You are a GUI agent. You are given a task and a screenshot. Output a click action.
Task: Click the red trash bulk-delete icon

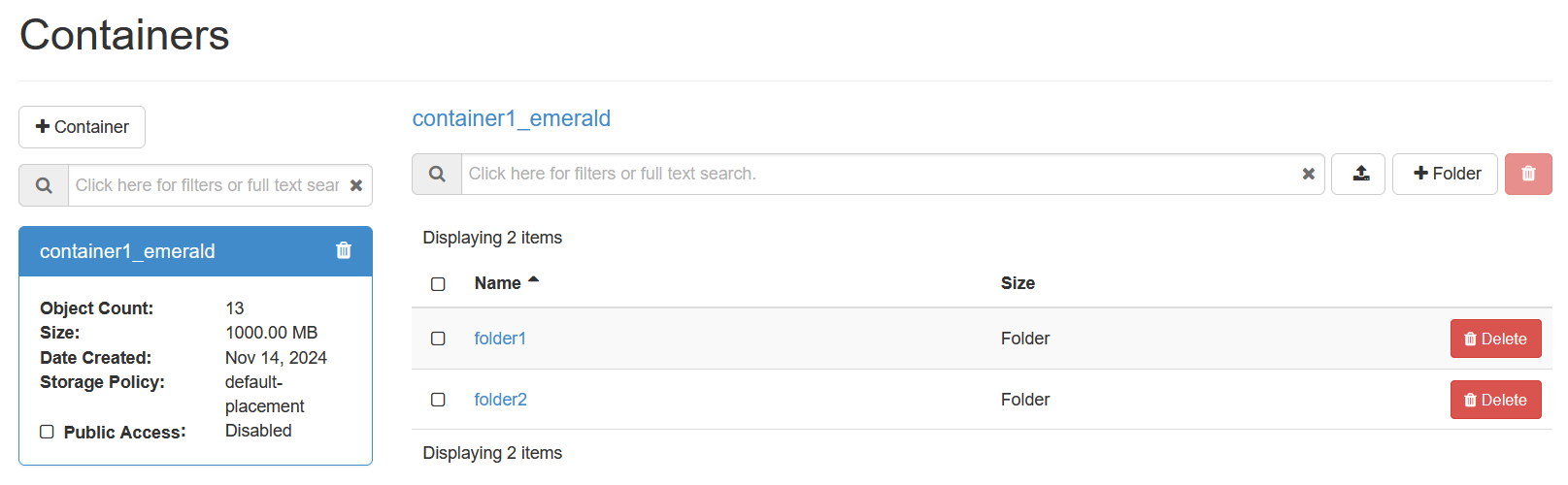[x=1528, y=174]
